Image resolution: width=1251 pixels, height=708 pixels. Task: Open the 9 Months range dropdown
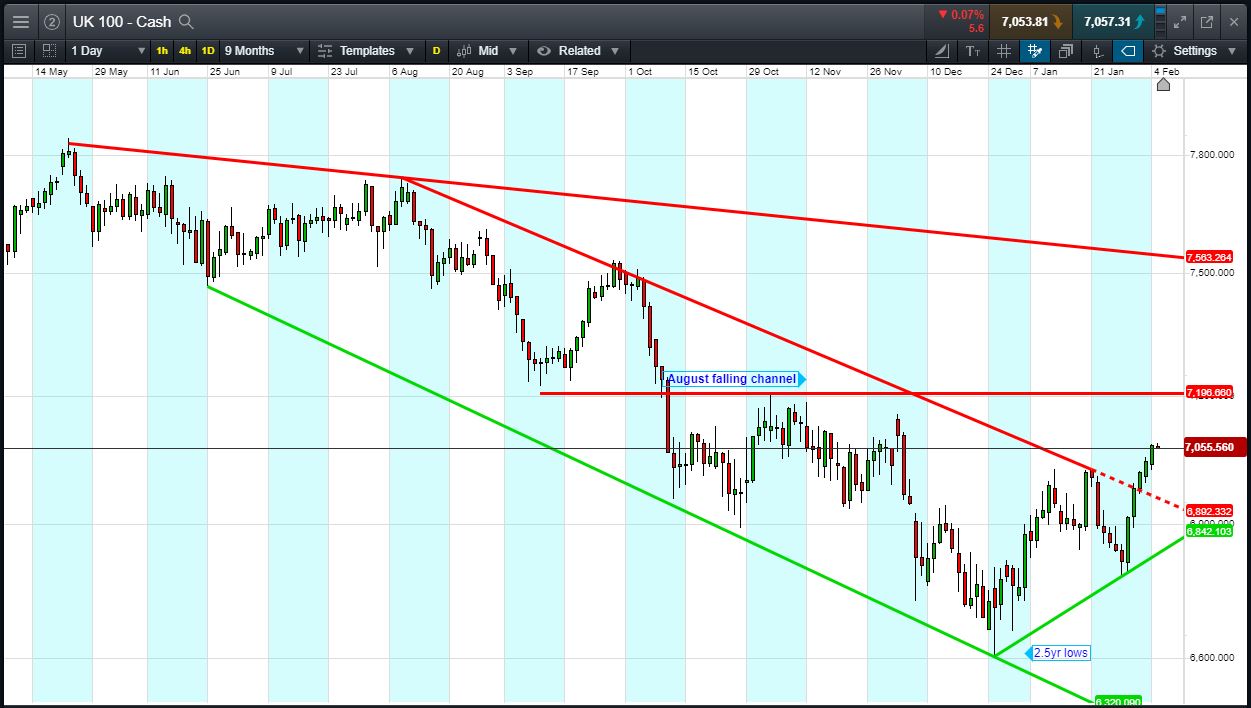(x=264, y=50)
